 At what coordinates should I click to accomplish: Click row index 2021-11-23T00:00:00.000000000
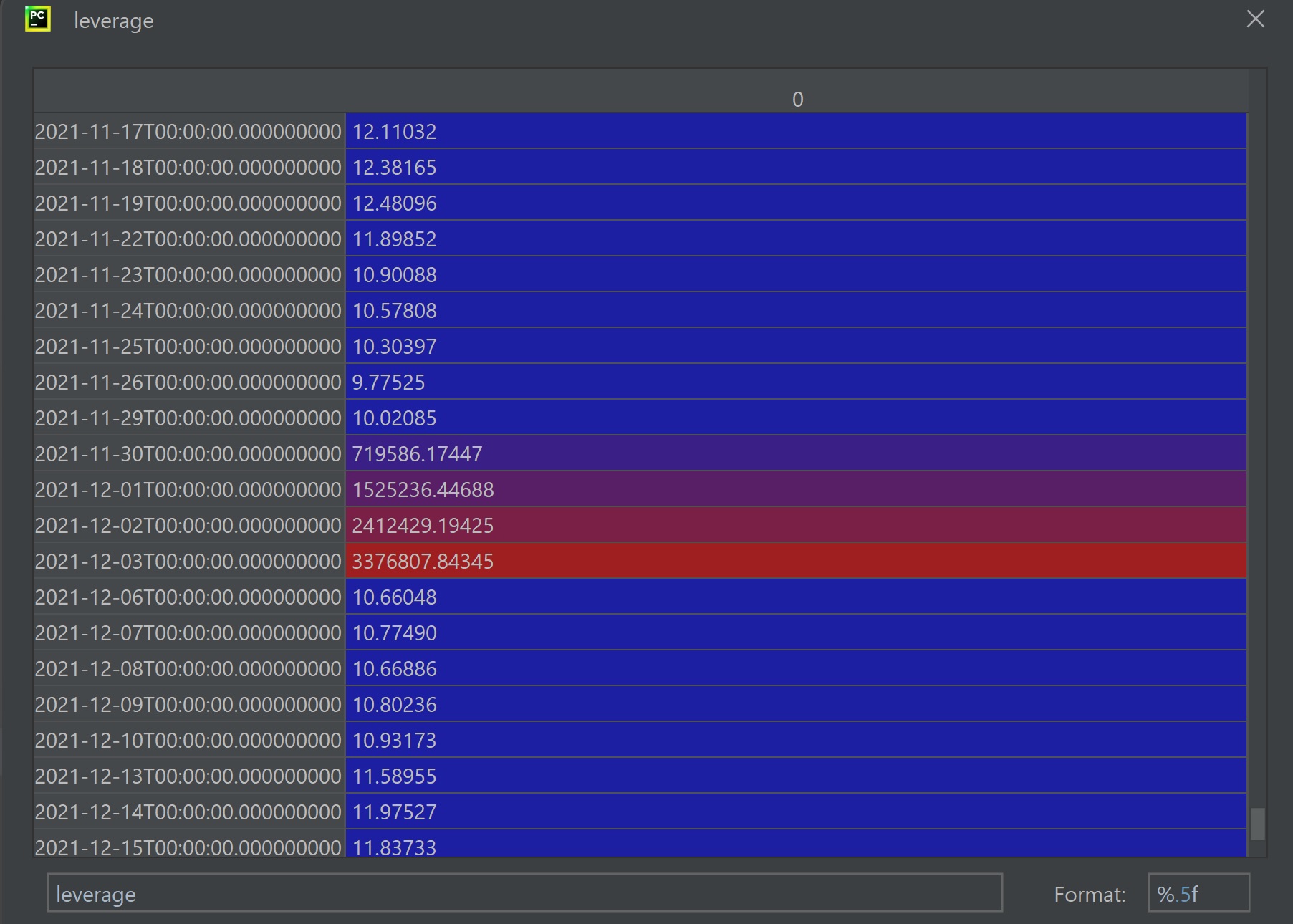click(x=189, y=274)
